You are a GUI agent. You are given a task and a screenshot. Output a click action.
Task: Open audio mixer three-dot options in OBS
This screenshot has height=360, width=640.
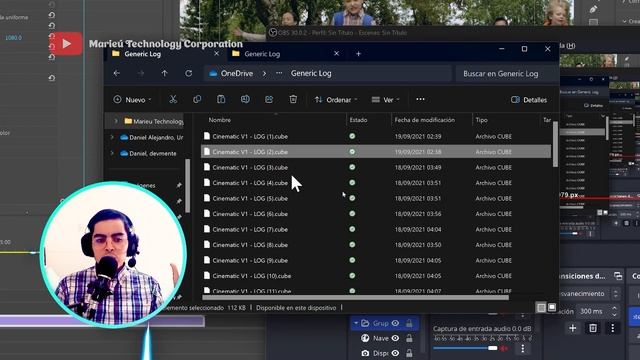[522, 348]
